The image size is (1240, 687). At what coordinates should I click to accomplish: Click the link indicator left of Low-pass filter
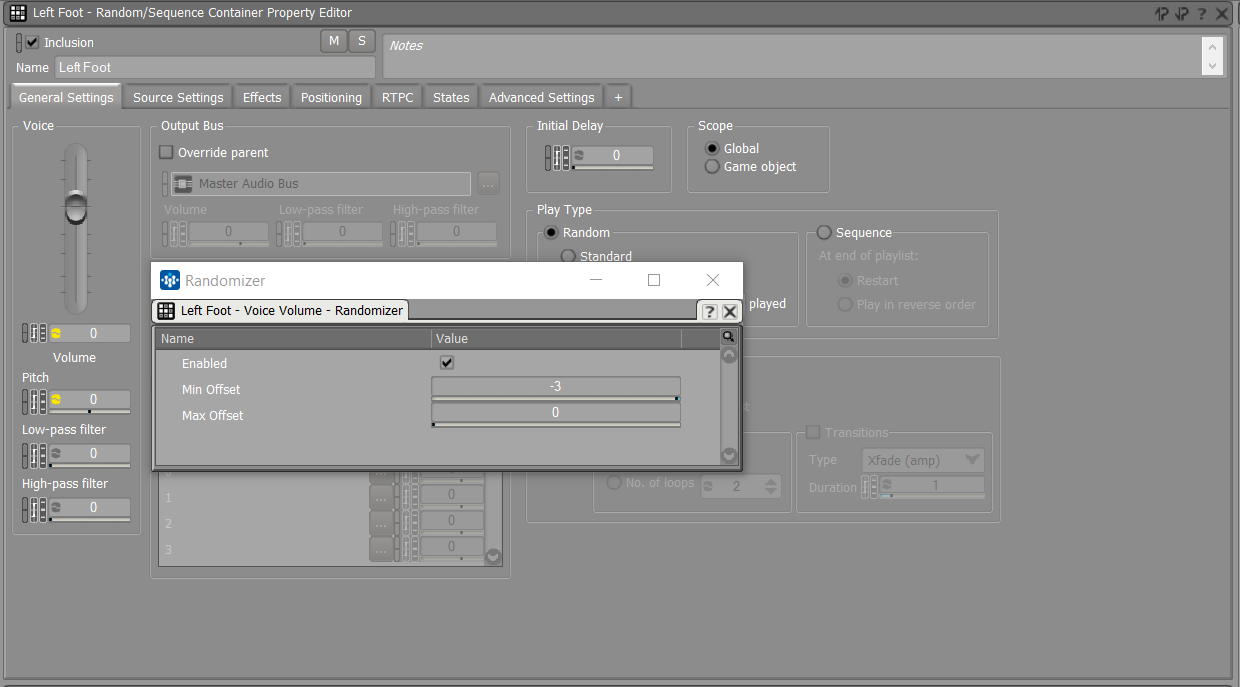[x=26, y=455]
